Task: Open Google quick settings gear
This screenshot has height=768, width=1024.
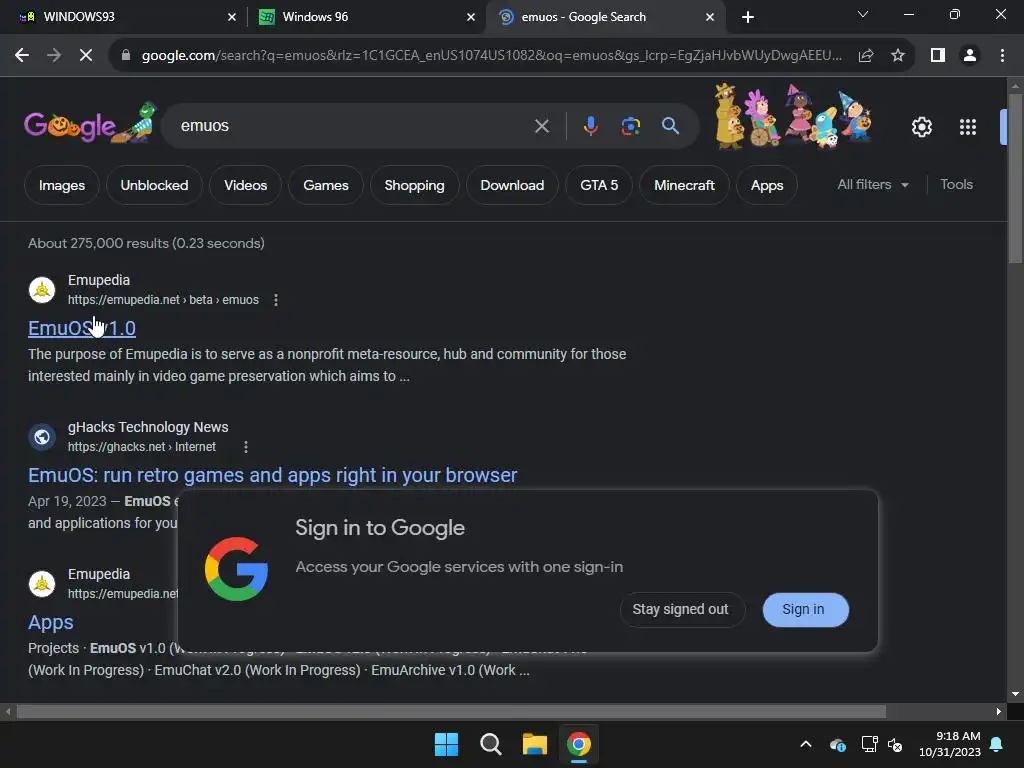Action: pyautogui.click(x=921, y=127)
